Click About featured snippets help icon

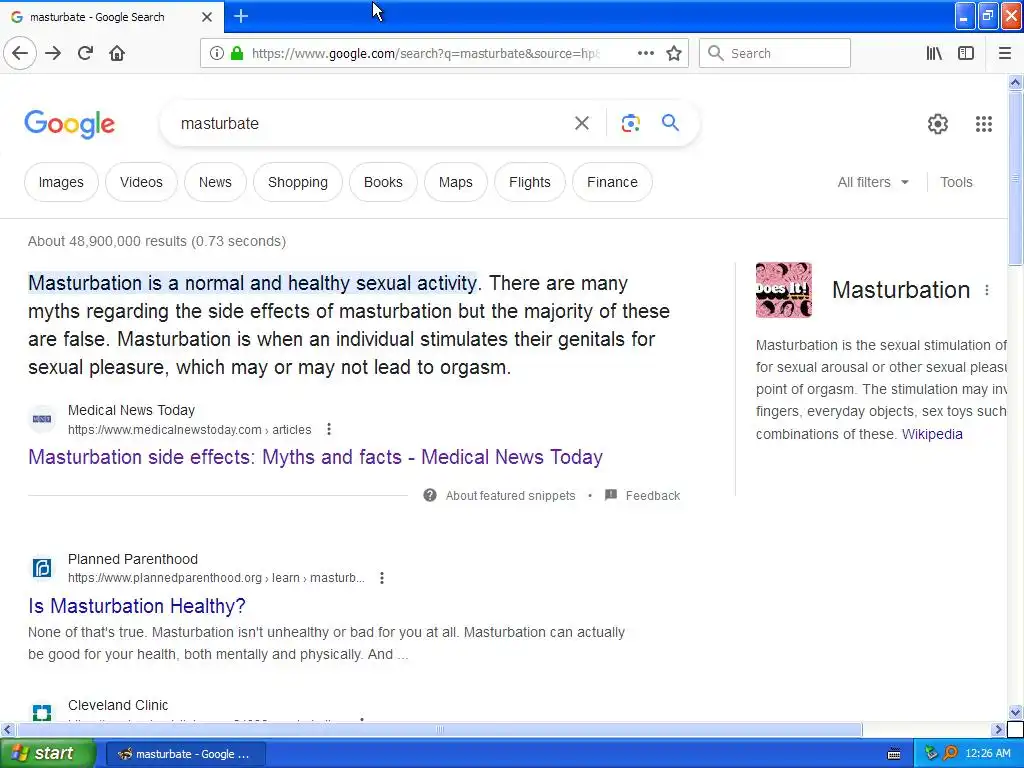[430, 495]
